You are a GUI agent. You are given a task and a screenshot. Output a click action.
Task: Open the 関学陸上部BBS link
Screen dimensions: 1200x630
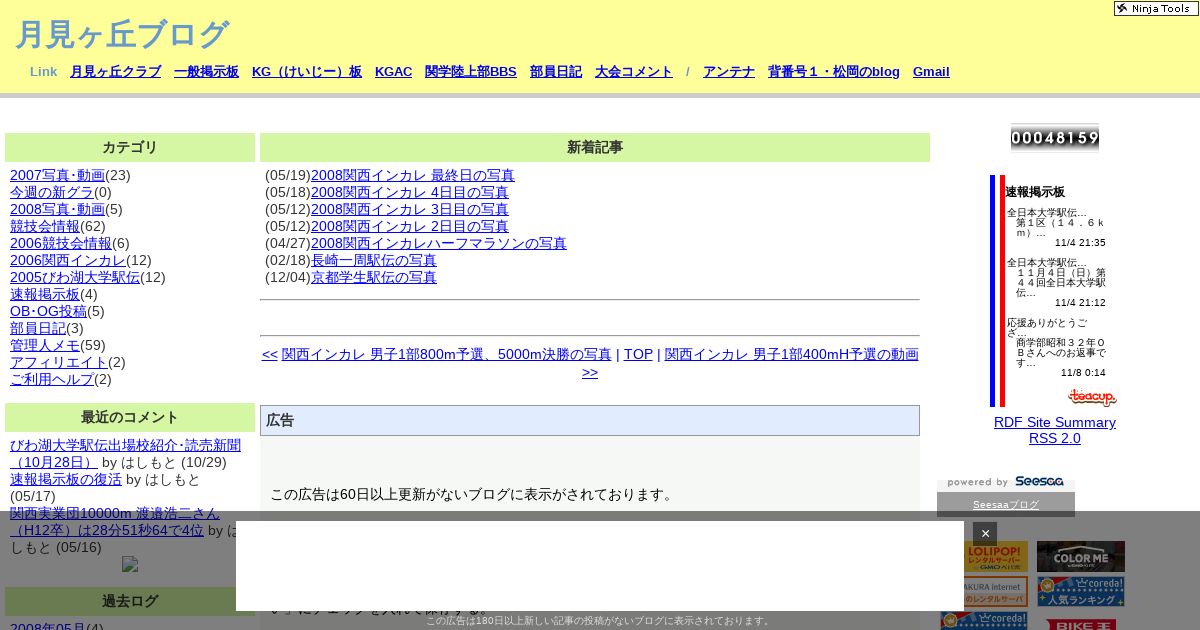pyautogui.click(x=471, y=72)
